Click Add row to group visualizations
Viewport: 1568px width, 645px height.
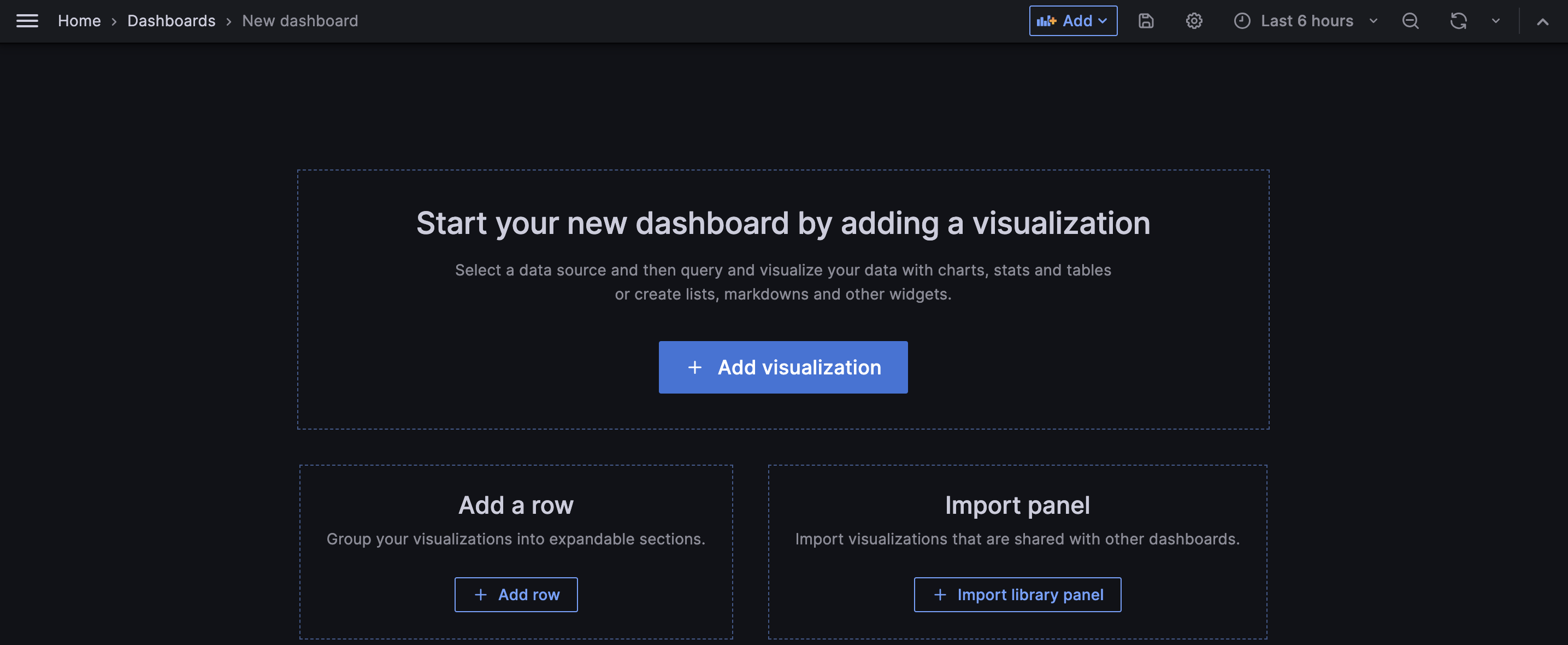pos(516,594)
